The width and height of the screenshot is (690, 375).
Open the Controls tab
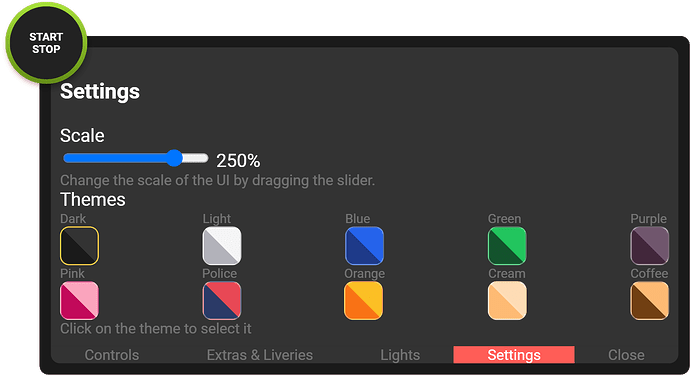[x=112, y=355]
